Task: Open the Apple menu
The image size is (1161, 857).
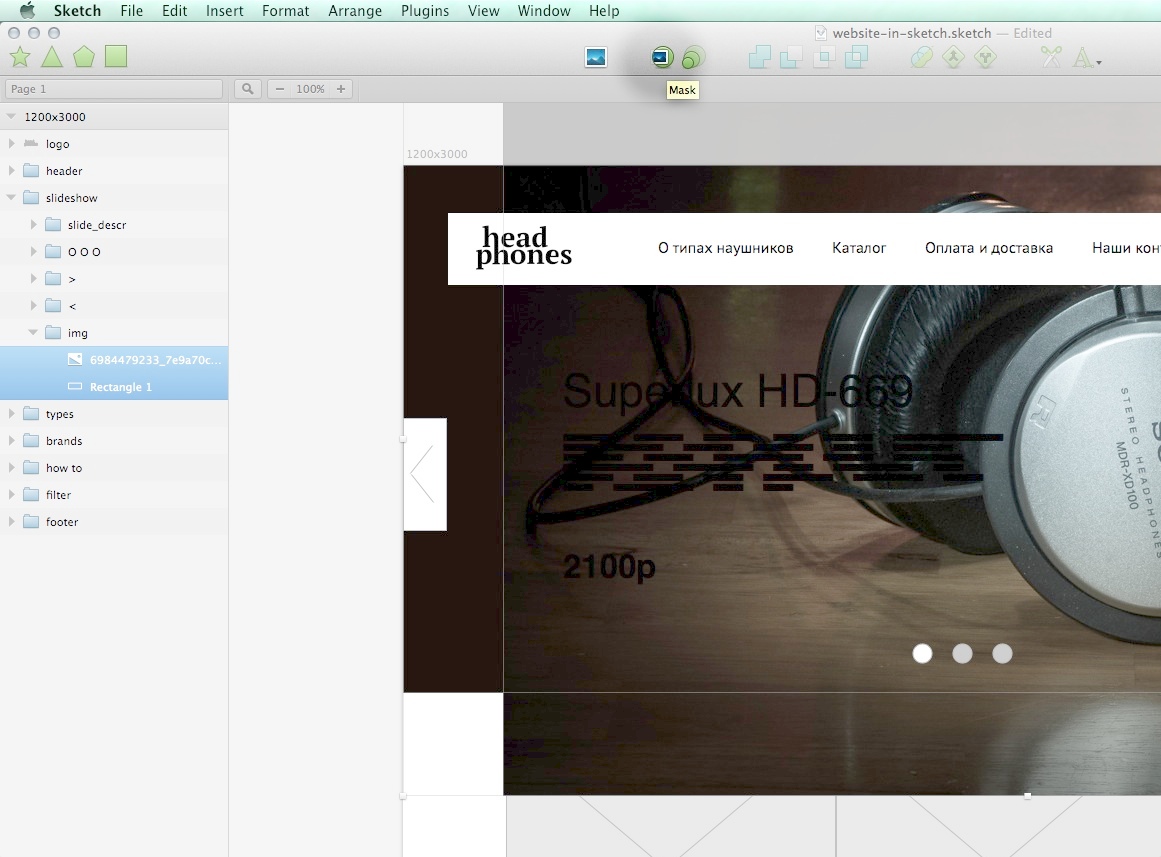Action: point(27,10)
